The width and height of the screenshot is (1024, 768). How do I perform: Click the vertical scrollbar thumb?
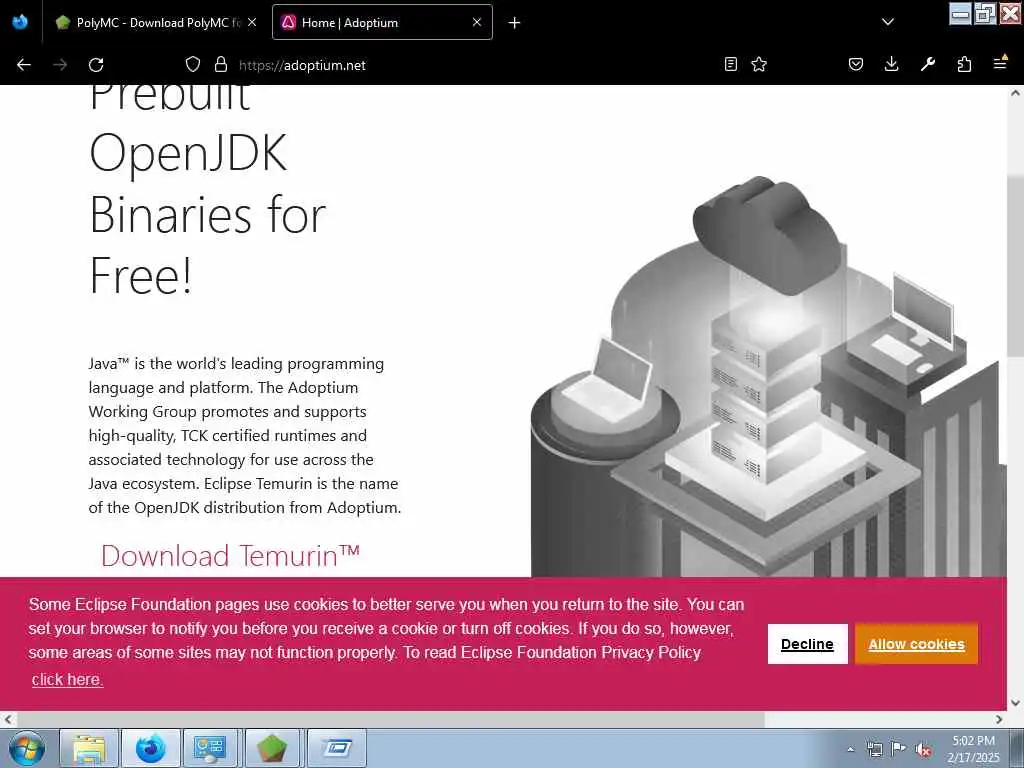(x=1015, y=266)
